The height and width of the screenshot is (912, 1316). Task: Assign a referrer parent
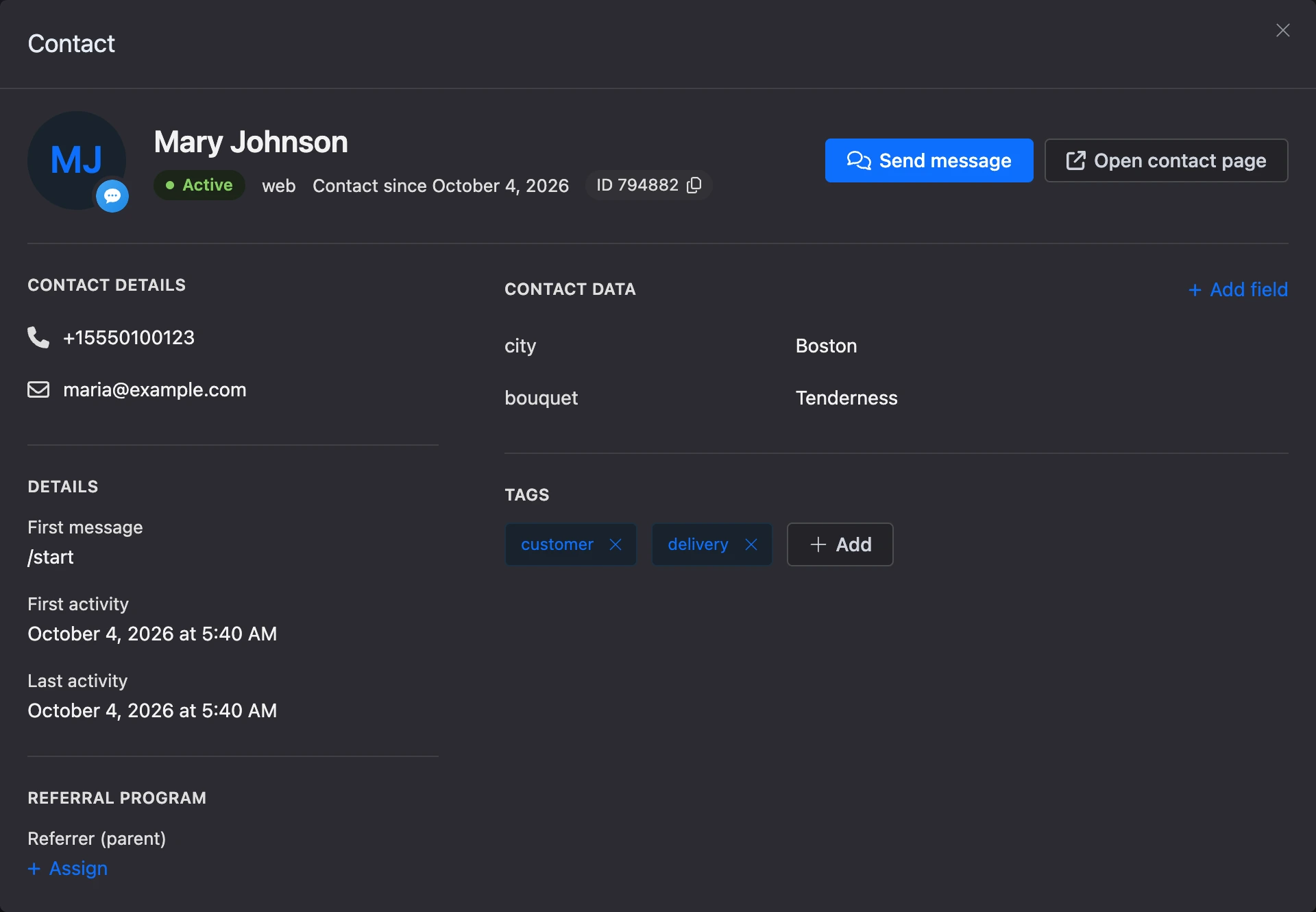tap(67, 868)
